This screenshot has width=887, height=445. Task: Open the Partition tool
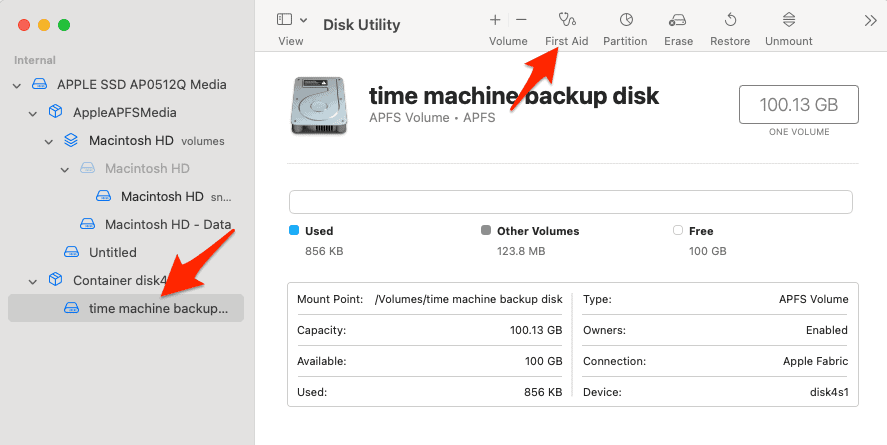(625, 20)
